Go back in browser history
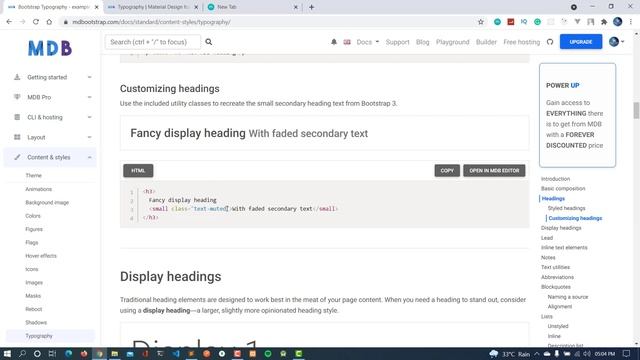Image resolution: width=640 pixels, height=360 pixels. [x=9, y=22]
